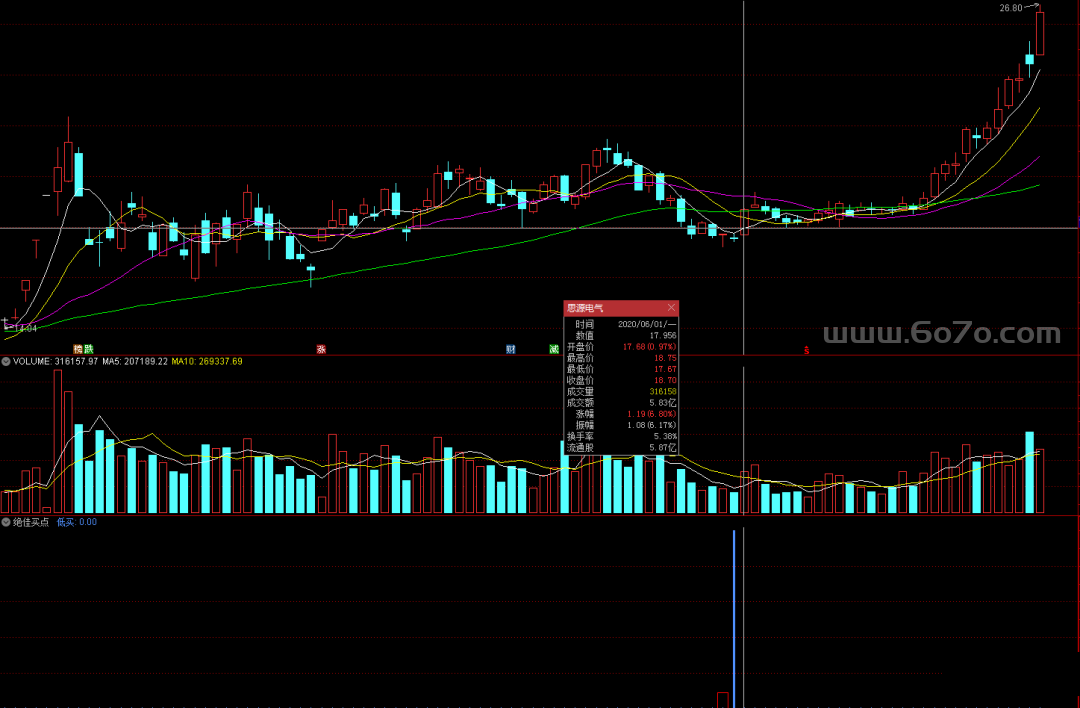Click the VOLUME: 316157.97 label

pyautogui.click(x=55, y=361)
